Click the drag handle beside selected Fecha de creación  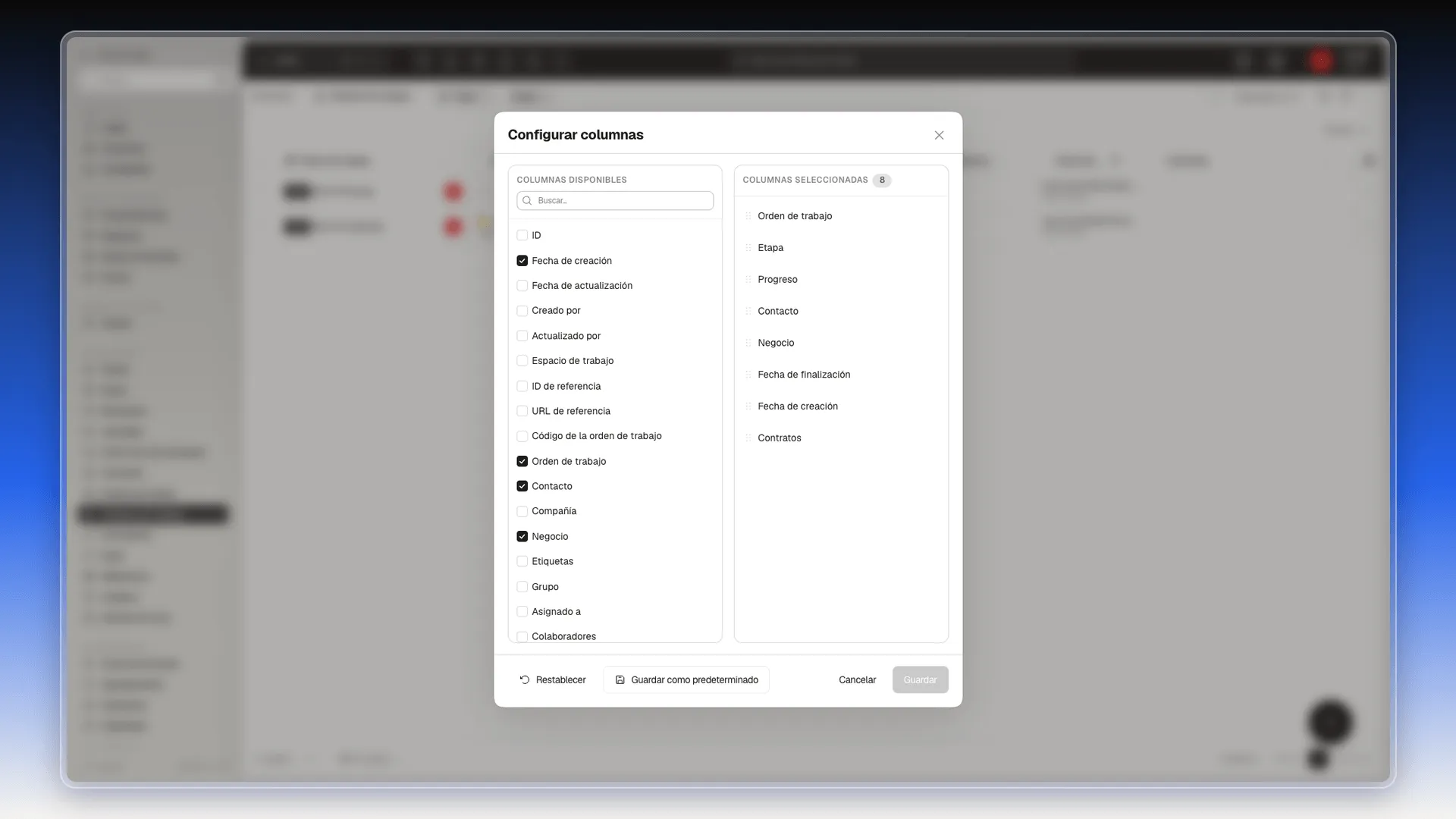click(x=748, y=406)
